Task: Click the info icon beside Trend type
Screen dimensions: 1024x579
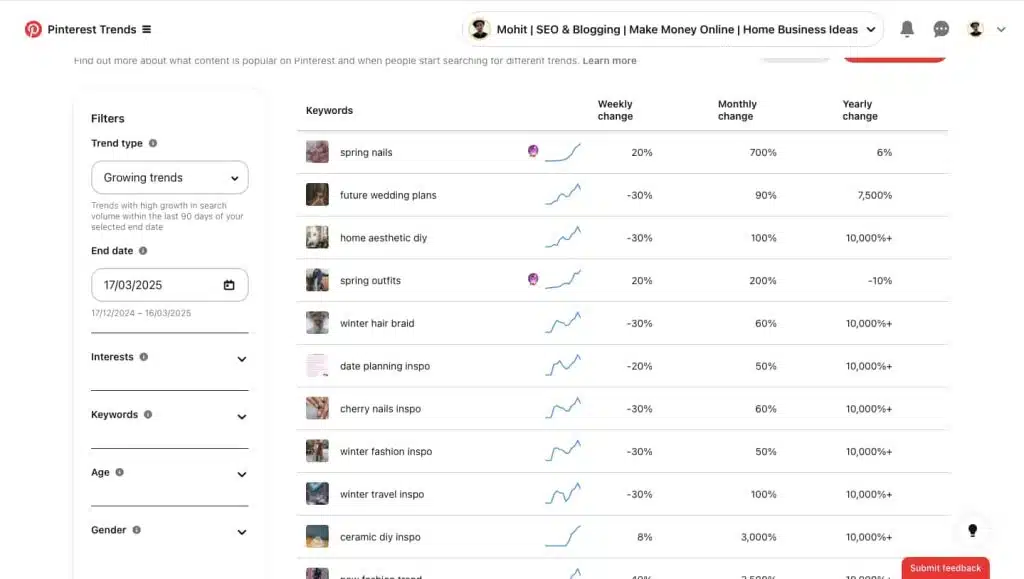Action: 151,143
